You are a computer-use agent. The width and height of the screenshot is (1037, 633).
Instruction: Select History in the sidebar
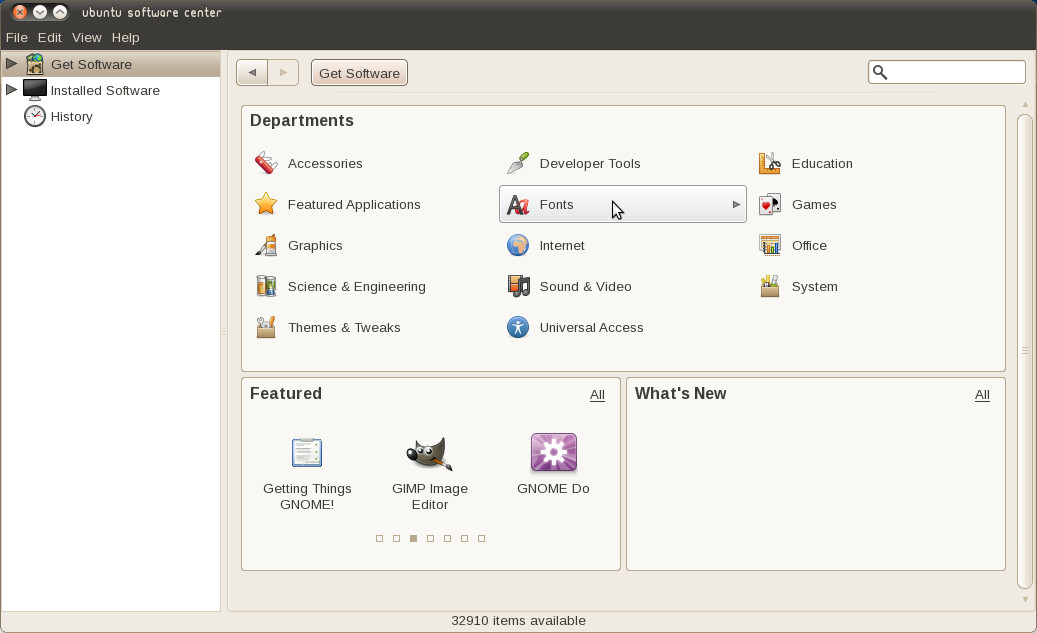point(71,116)
